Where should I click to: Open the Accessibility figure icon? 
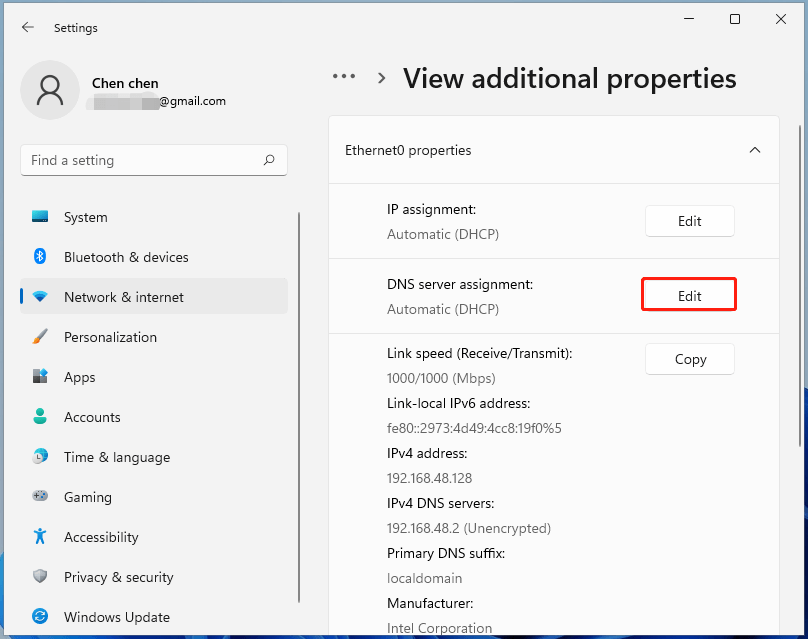(x=40, y=537)
